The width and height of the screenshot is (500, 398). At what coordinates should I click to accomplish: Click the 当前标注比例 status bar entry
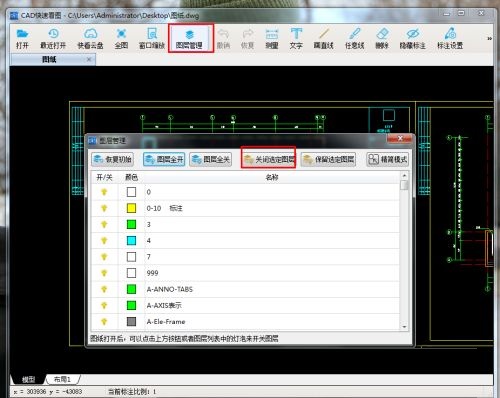pyautogui.click(x=132, y=392)
